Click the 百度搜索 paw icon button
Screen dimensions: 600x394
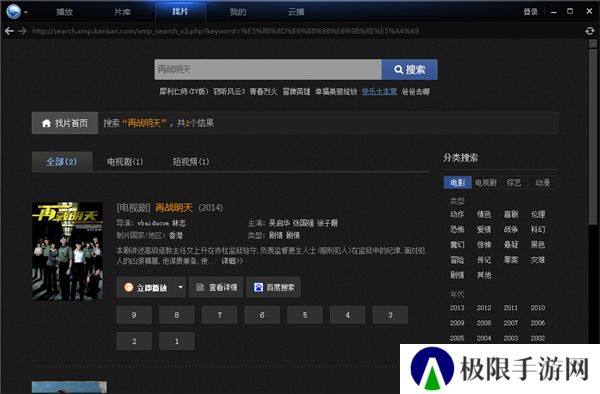click(x=274, y=287)
